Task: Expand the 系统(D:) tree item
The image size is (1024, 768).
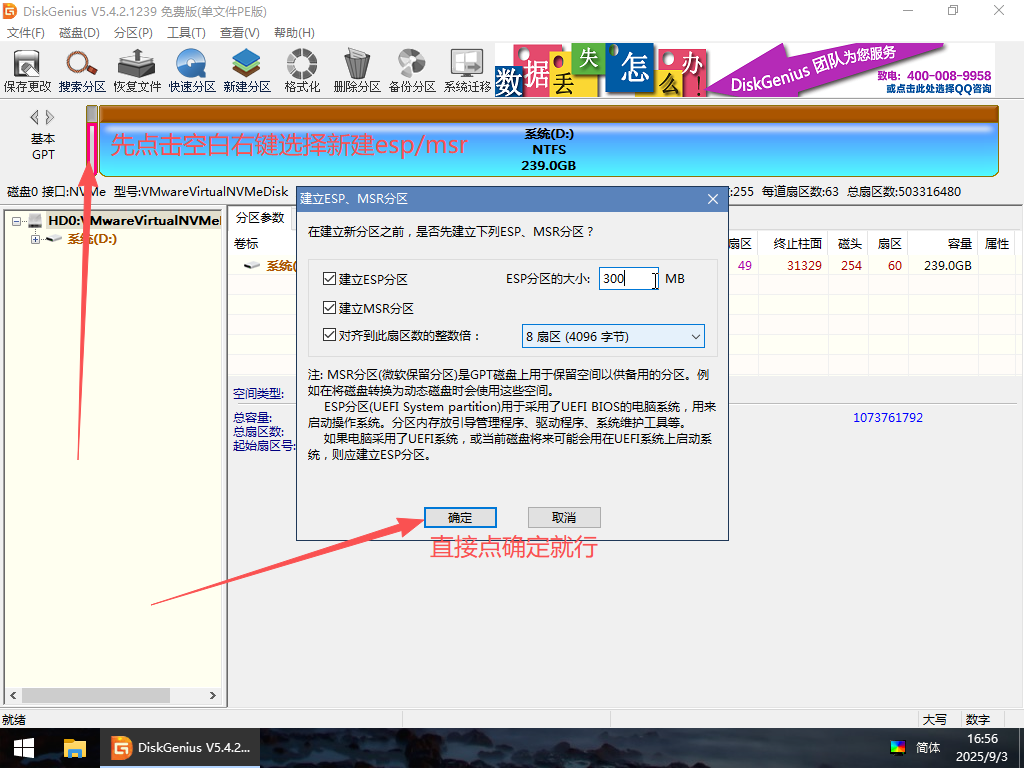Action: click(x=34, y=239)
